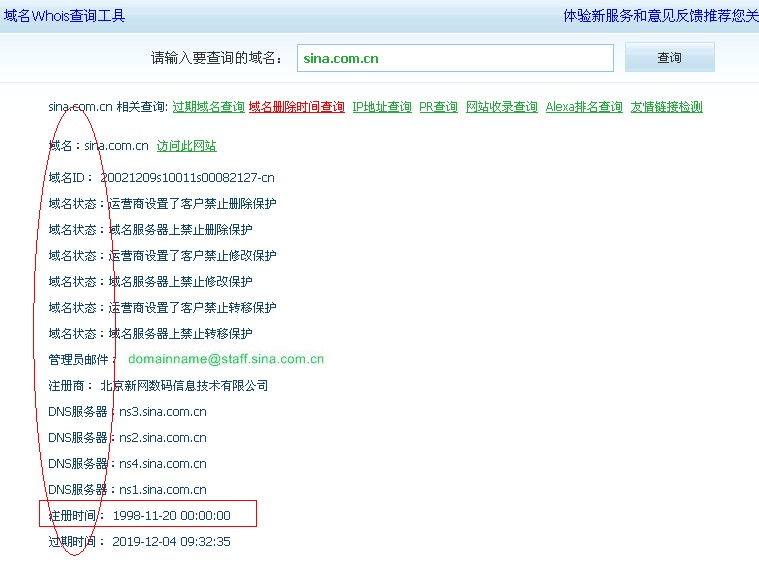
Task: Open the 域名删除时间查询 link
Action: point(297,107)
